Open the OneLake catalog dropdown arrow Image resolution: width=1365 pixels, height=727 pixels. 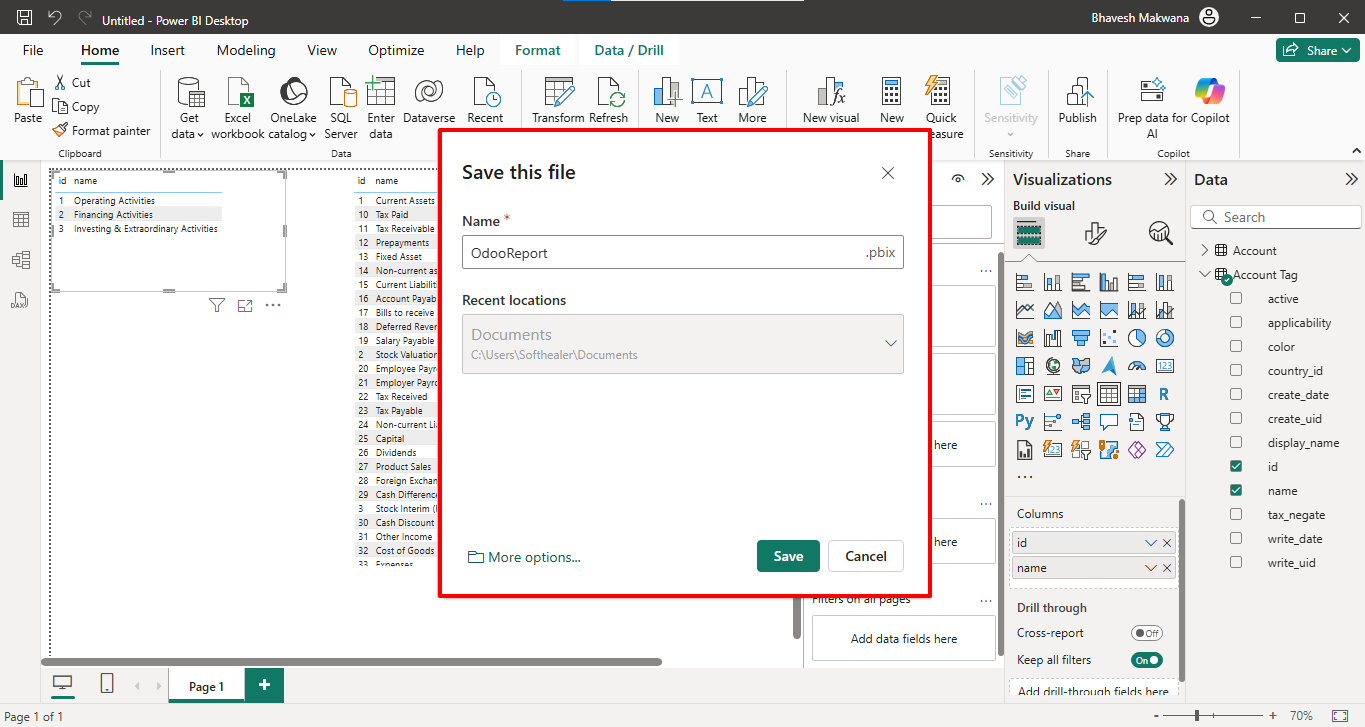(313, 134)
